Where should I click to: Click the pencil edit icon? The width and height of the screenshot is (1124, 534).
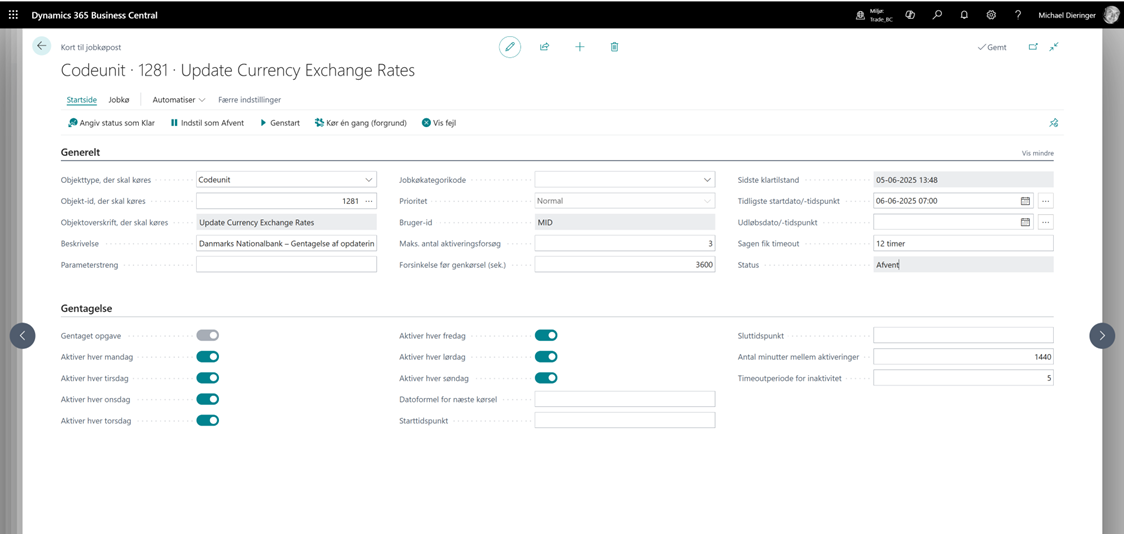(510, 47)
